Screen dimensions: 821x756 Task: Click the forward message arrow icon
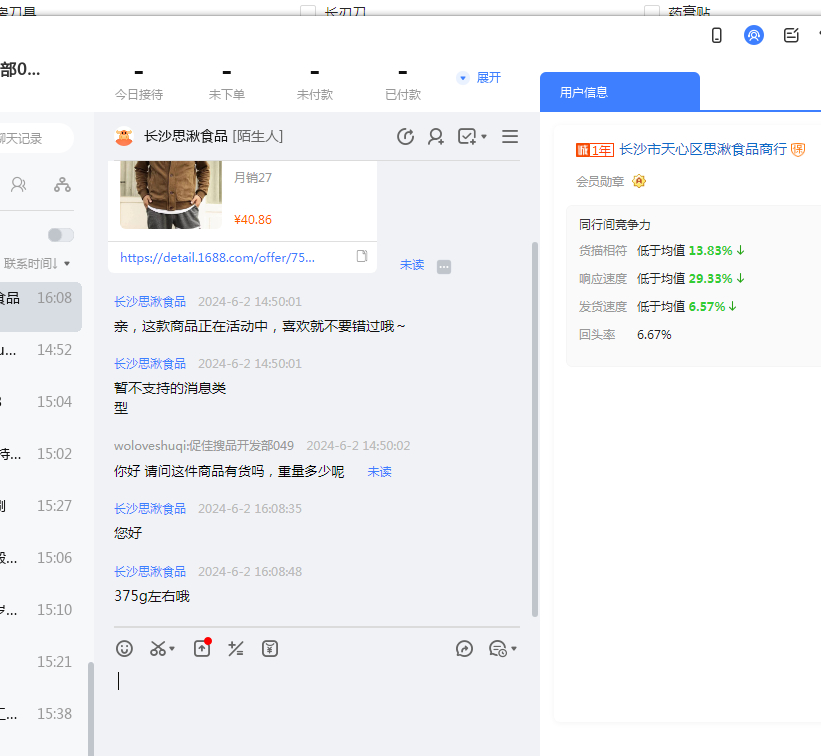(464, 648)
